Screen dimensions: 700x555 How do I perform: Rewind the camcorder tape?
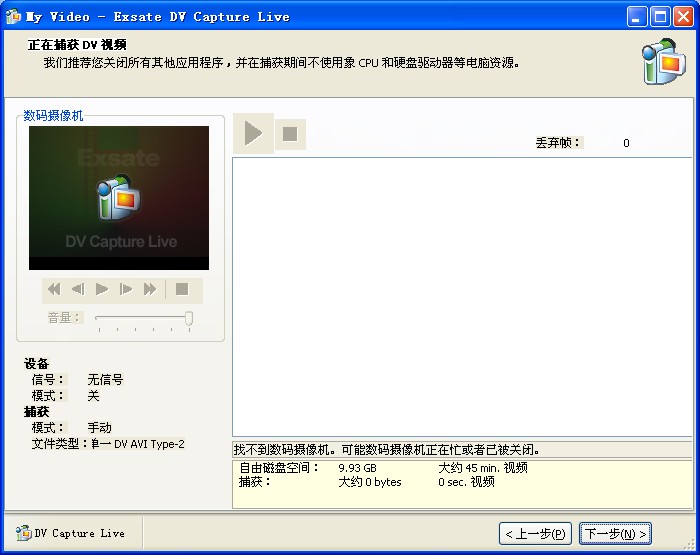click(x=54, y=289)
